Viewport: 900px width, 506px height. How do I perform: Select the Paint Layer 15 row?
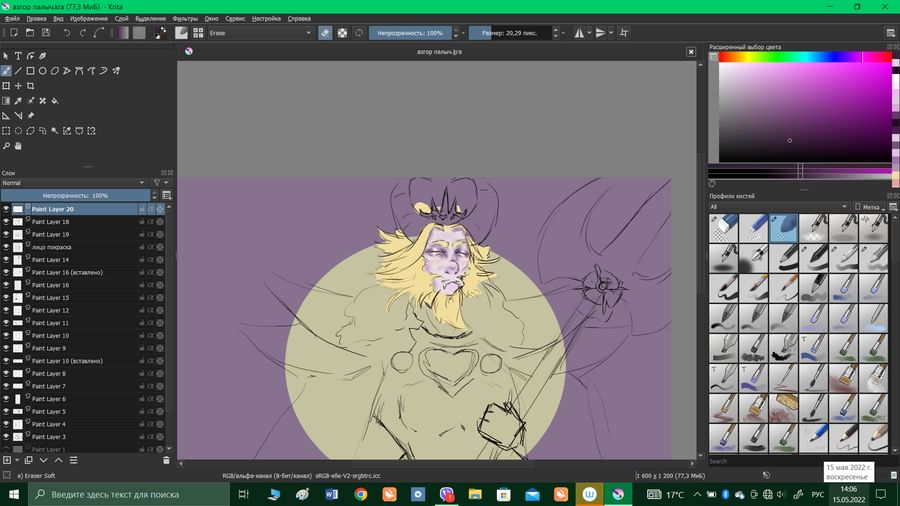point(83,298)
